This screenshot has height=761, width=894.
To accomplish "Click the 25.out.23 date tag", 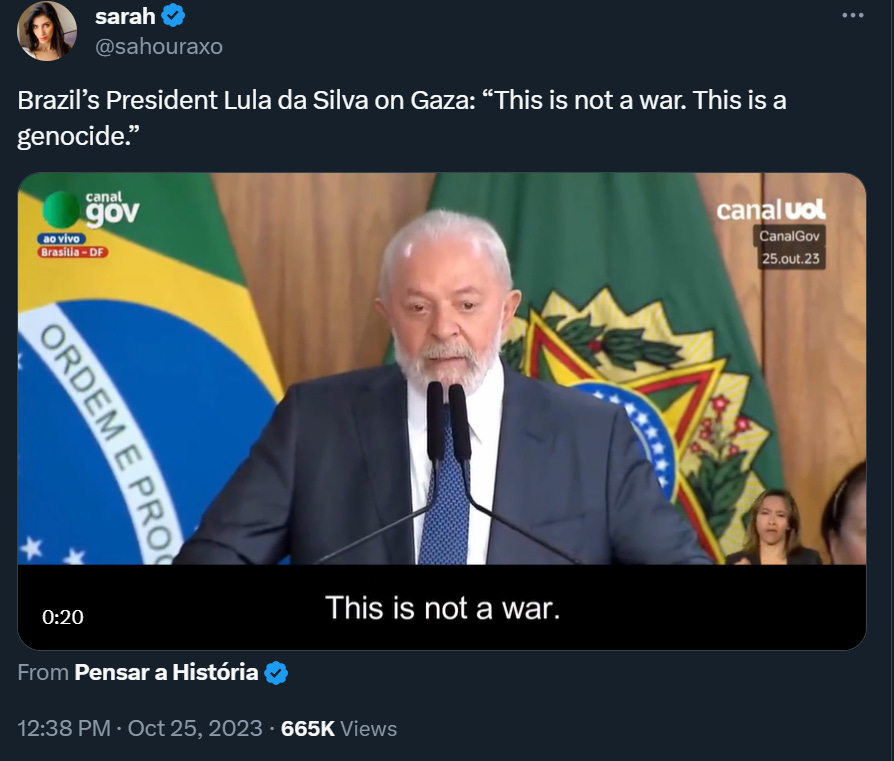I will click(791, 259).
